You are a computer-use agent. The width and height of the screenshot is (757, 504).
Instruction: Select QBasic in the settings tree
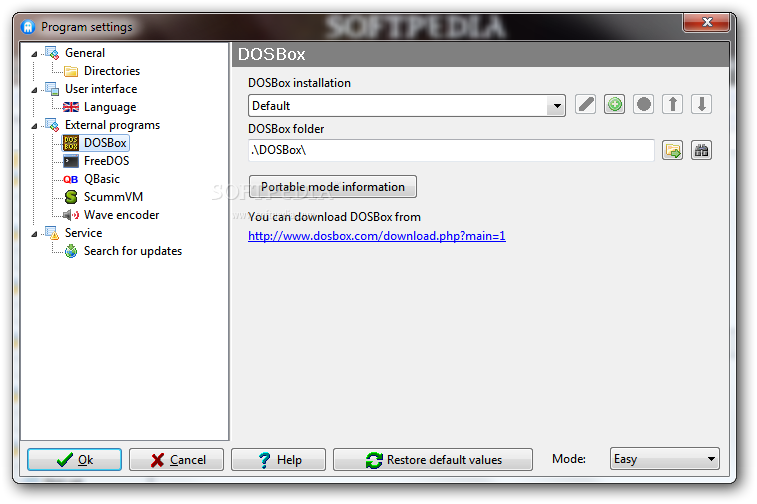click(102, 179)
